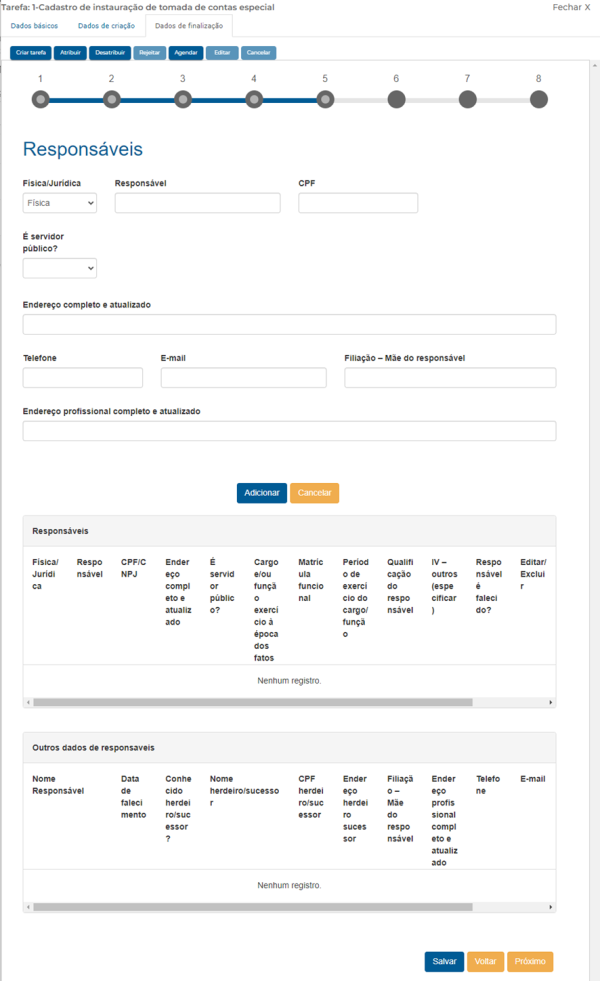Click the Salvar button
This screenshot has height=981, width=600.
(x=444, y=962)
